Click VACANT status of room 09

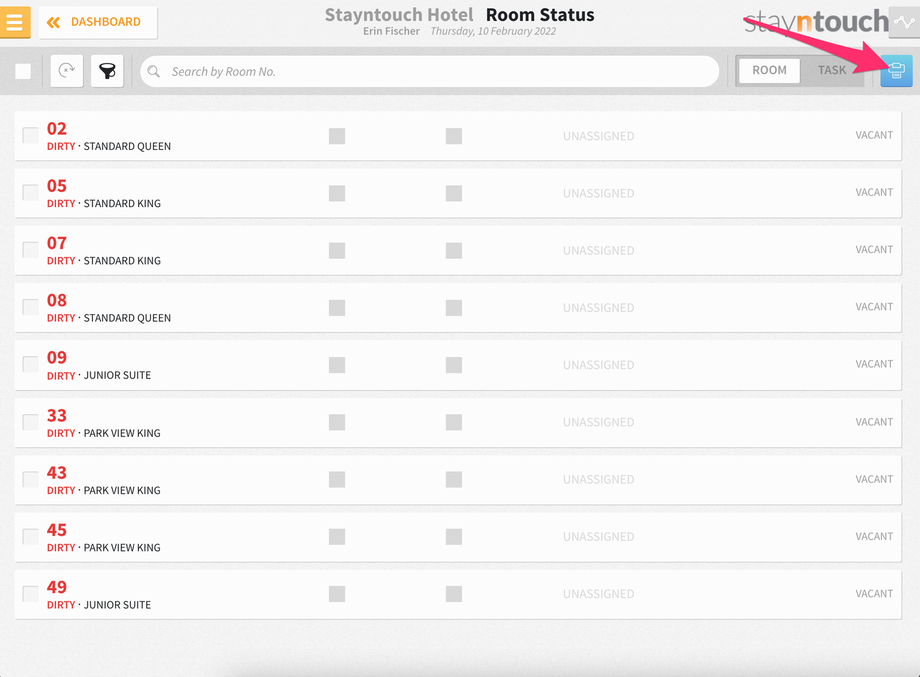[x=874, y=364]
